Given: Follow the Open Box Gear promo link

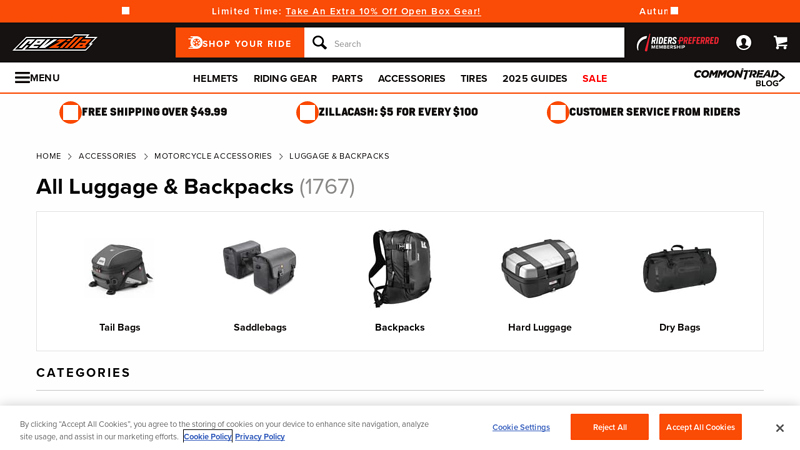Looking at the screenshot, I should 383,11.
